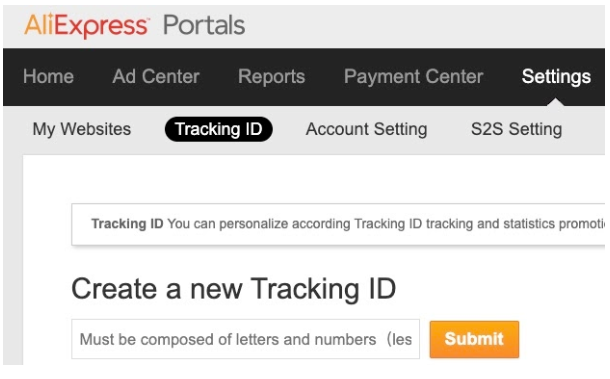
Task: Open the S2S Setting sub-tab
Action: pos(517,129)
